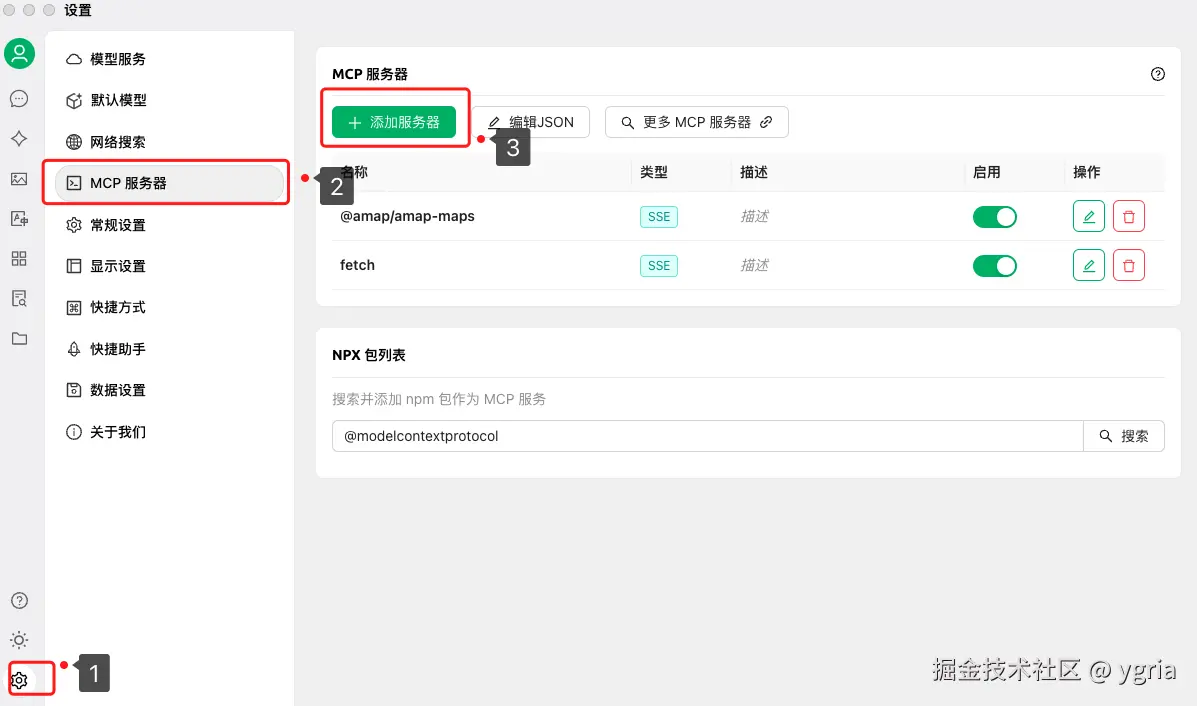Open the image painting sidebar icon

click(19, 179)
